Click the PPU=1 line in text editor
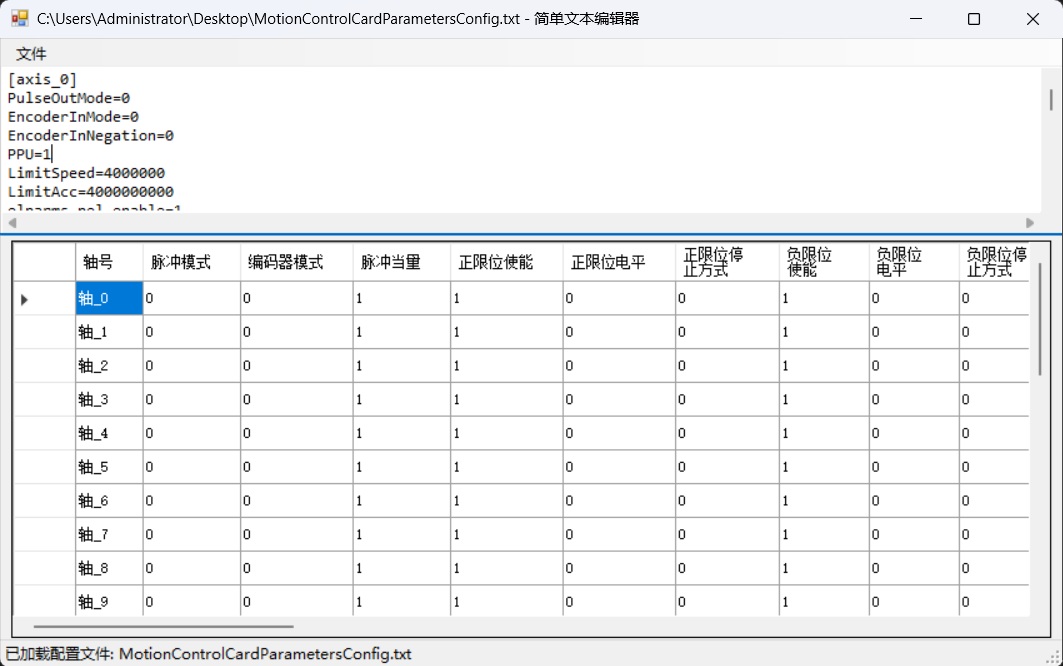This screenshot has width=1063, height=666. pyautogui.click(x=29, y=154)
